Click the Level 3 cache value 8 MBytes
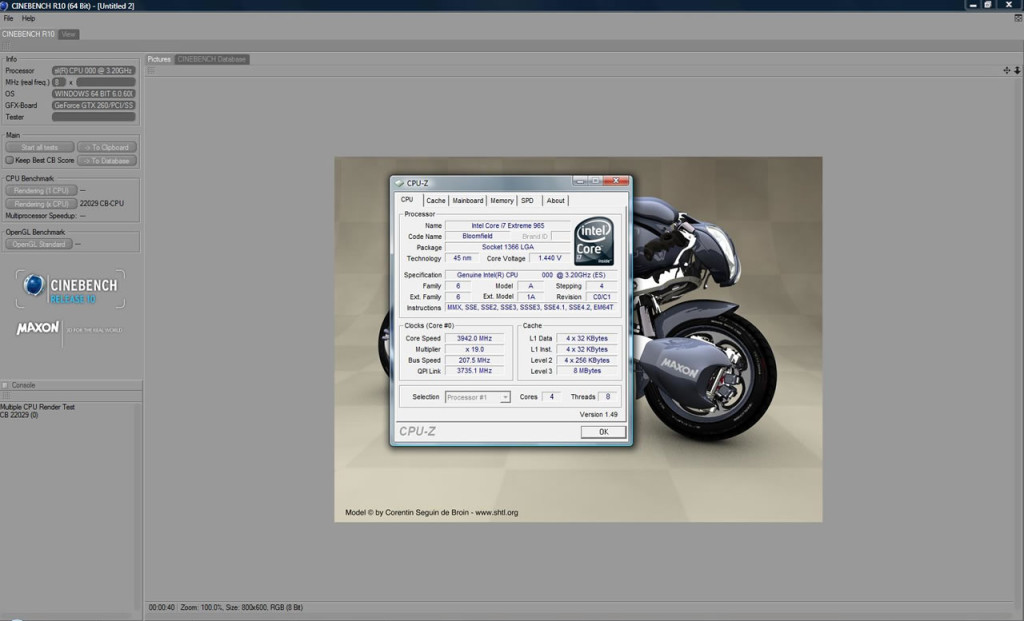Viewport: 1024px width, 621px height. 587,371
